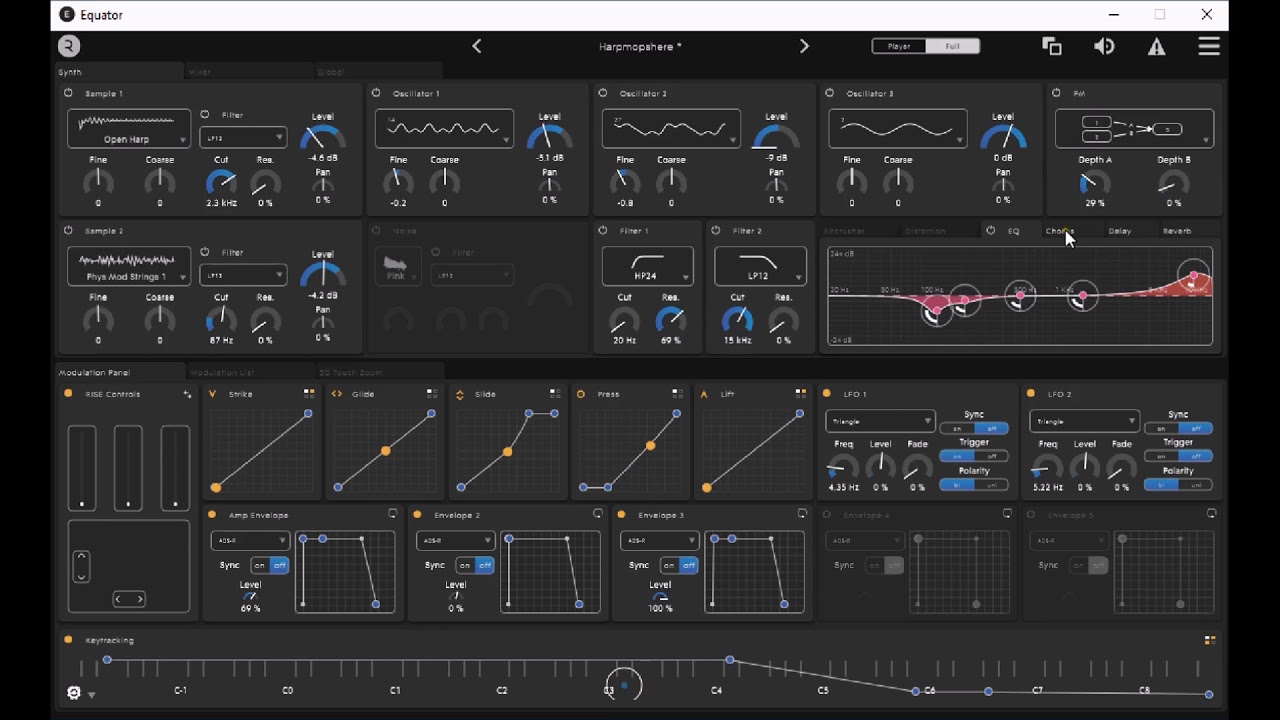The height and width of the screenshot is (720, 1280).
Task: Toggle Oscillator 1 power icon
Action: coord(376,93)
